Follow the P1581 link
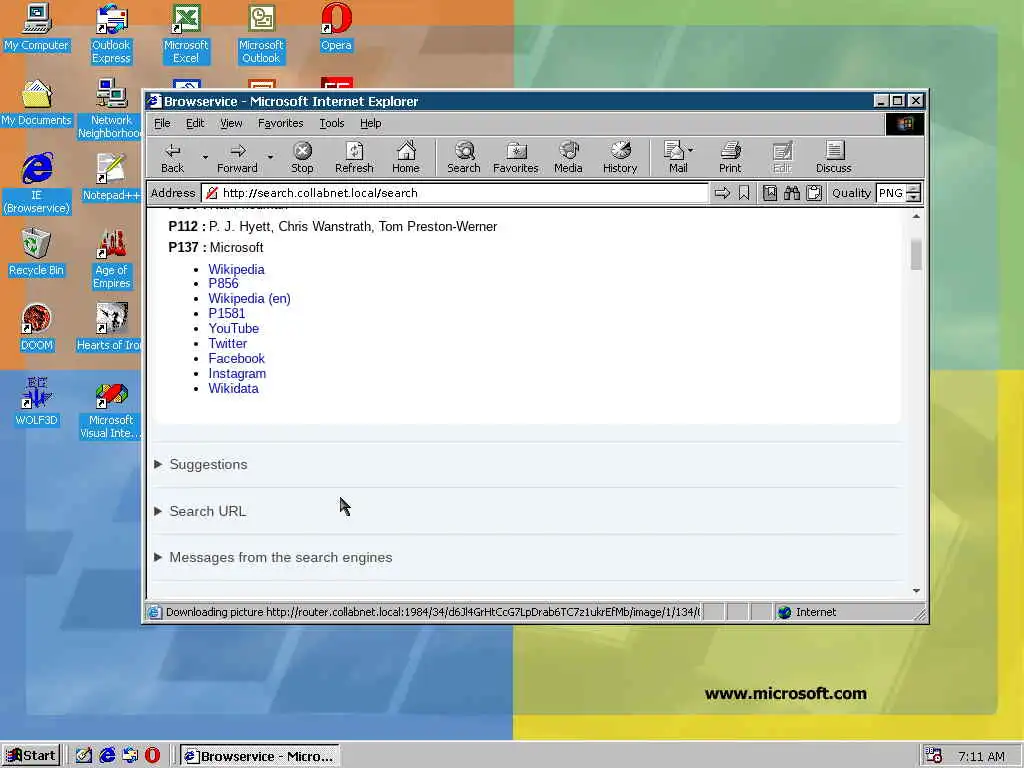The image size is (1024, 768). [x=227, y=313]
